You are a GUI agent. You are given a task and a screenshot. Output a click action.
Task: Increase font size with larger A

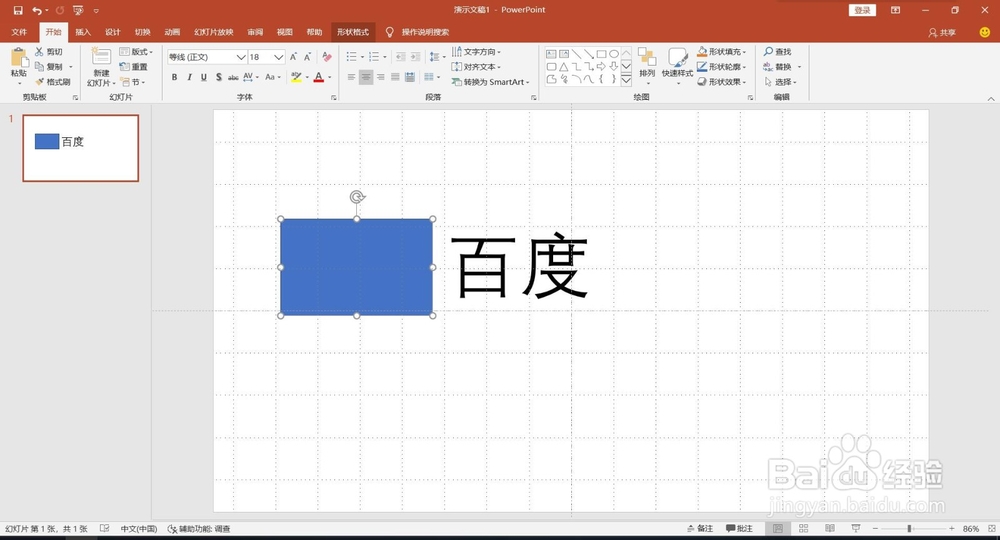coord(293,57)
